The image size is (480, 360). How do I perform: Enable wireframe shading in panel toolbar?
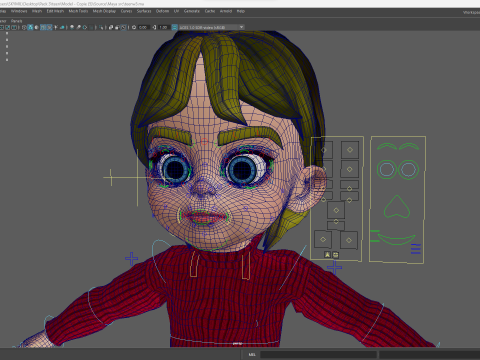pyautogui.click(x=24, y=27)
